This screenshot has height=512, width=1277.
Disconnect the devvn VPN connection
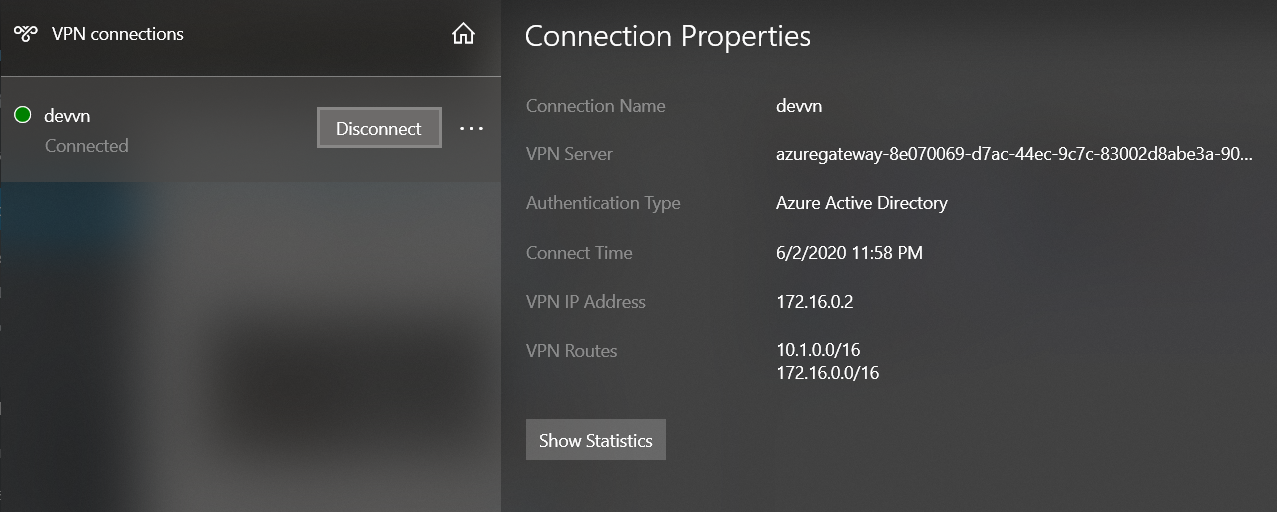(x=379, y=128)
